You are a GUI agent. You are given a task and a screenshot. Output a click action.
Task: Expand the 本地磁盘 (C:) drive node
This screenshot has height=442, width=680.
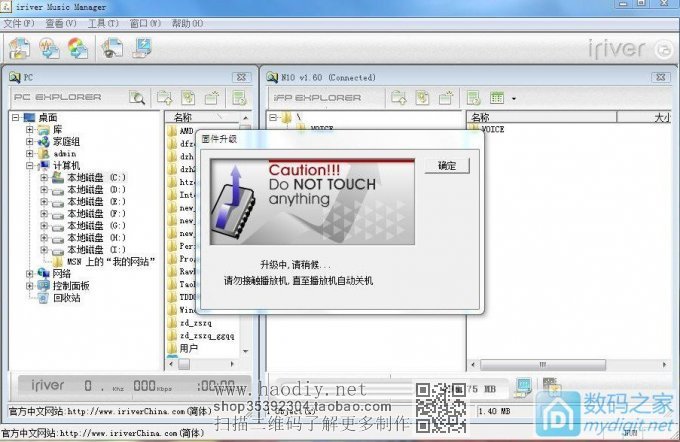coord(42,177)
